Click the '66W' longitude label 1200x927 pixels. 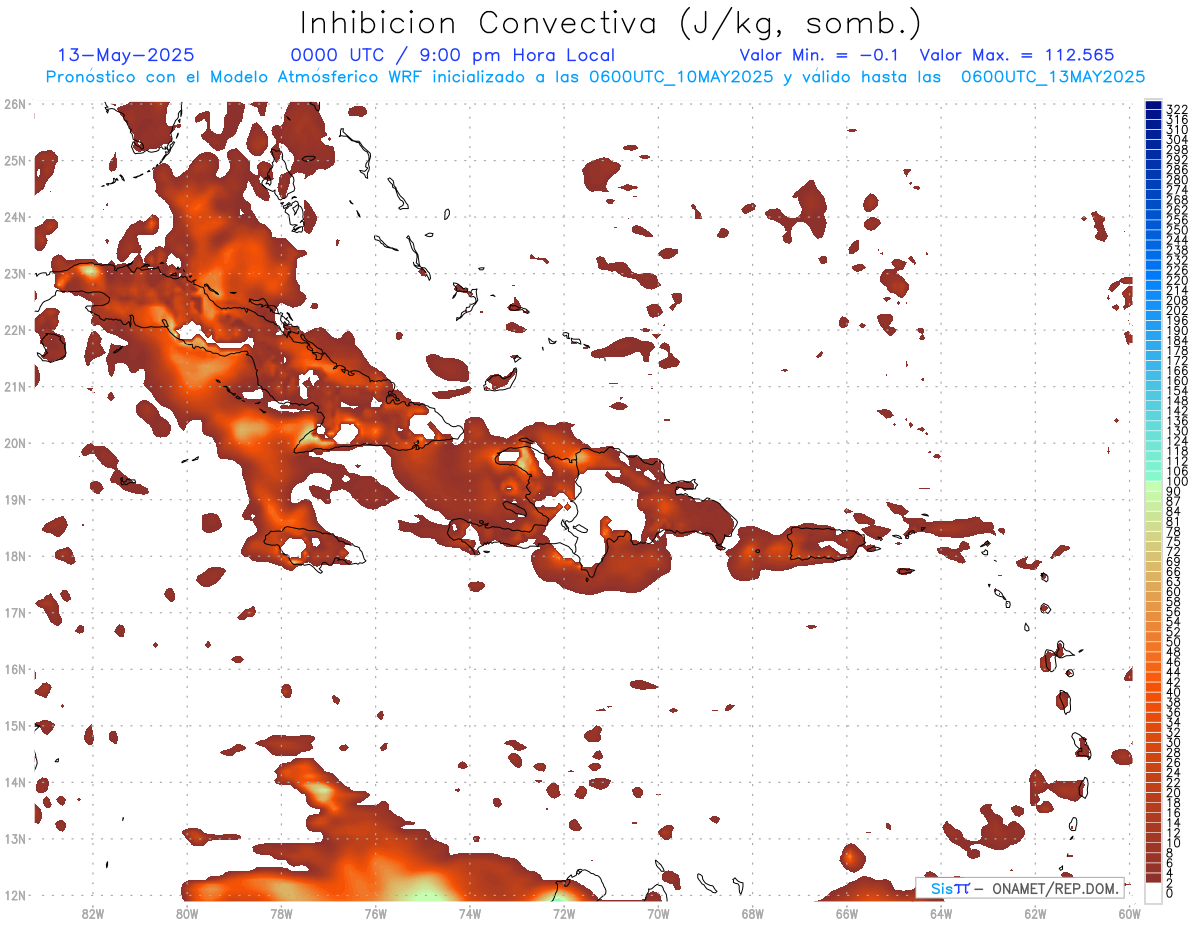click(x=846, y=913)
